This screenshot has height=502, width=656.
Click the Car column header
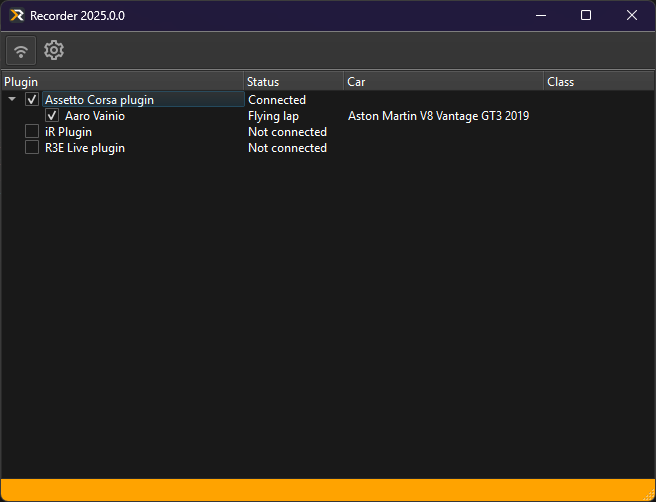click(x=442, y=82)
